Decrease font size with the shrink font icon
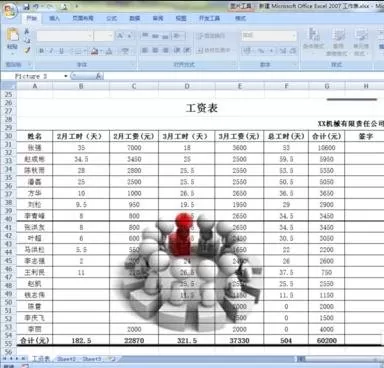Viewport: 384px width, 368px height. click(130, 36)
